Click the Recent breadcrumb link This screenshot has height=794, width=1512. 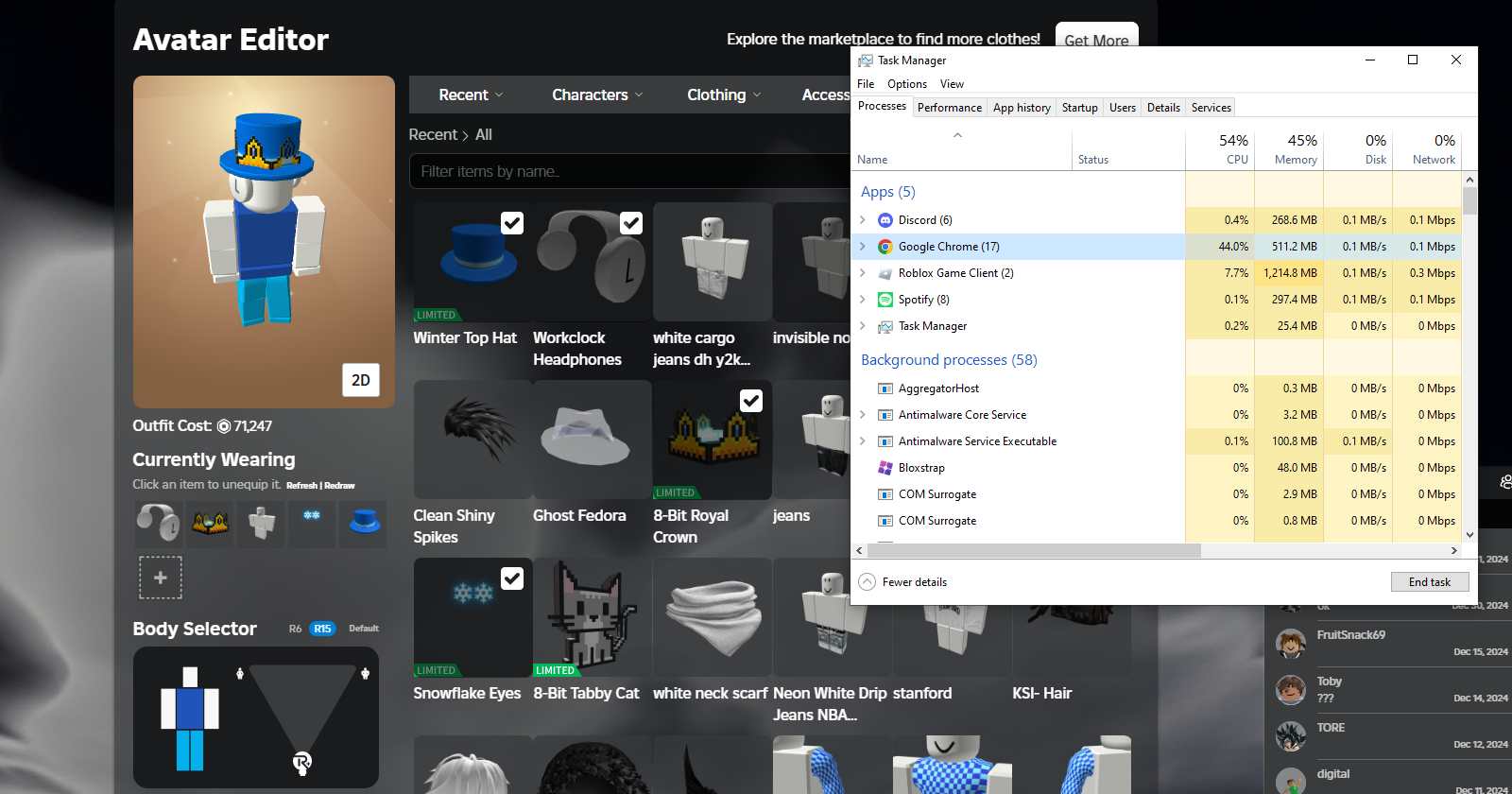coord(433,135)
